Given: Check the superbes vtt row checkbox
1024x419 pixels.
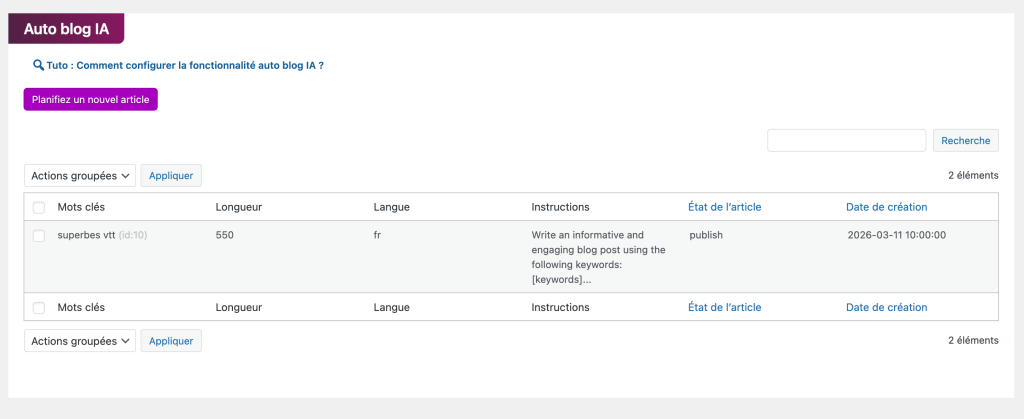Looking at the screenshot, I should [x=39, y=236].
